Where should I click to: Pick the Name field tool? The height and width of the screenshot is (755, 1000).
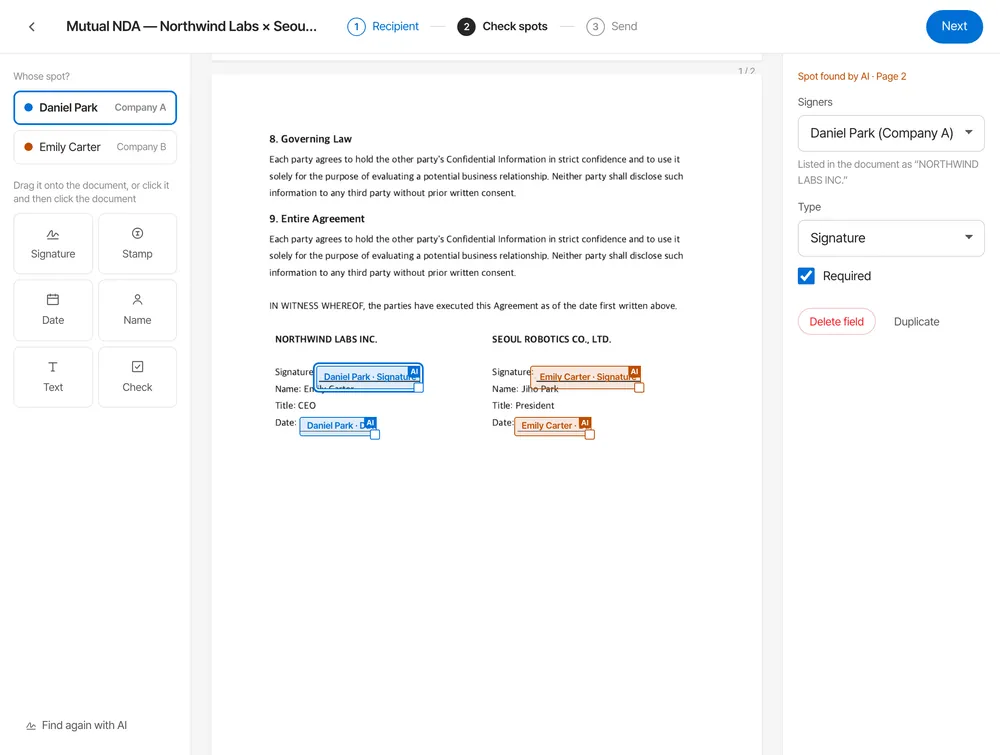[x=137, y=310]
